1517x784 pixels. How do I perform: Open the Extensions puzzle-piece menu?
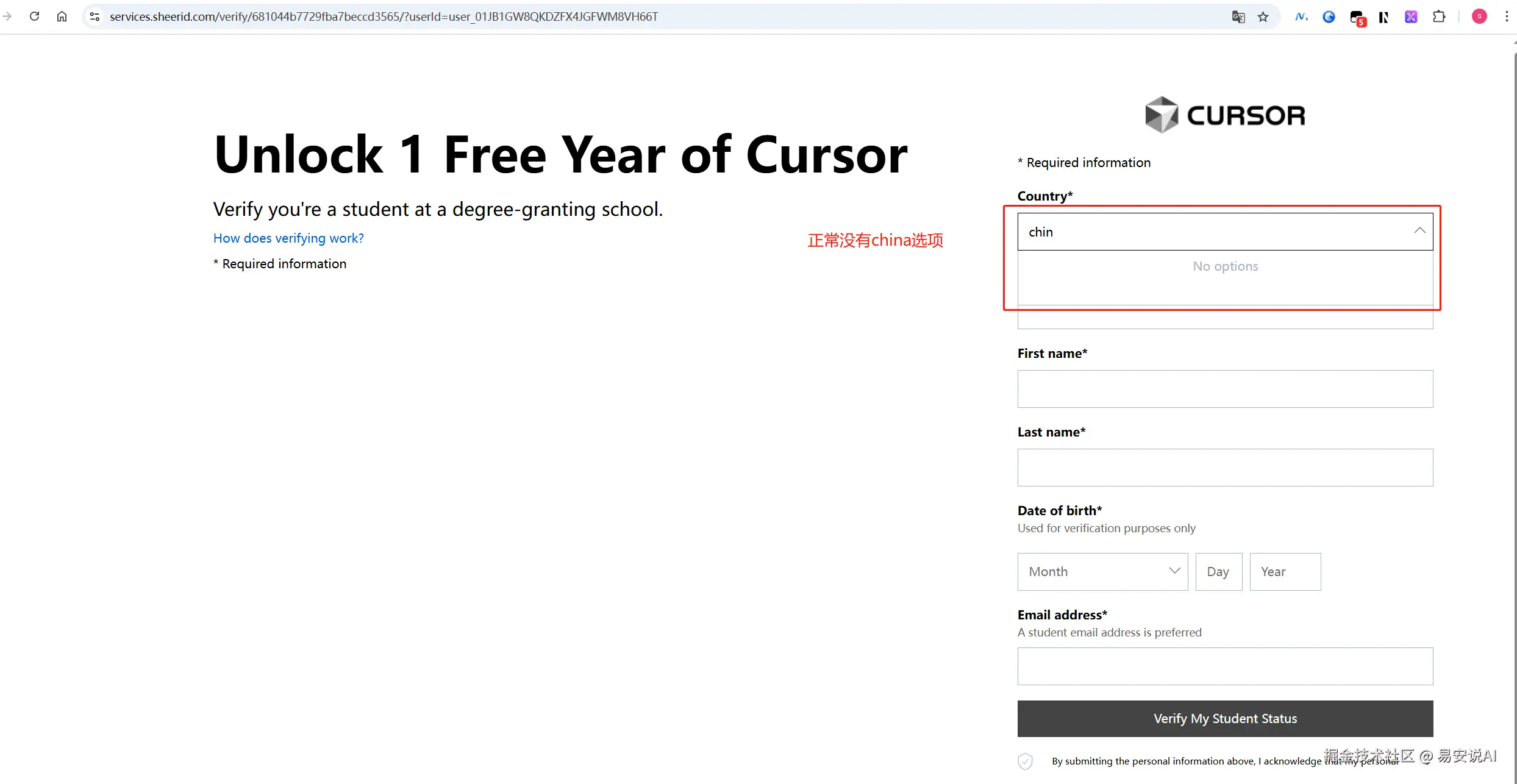click(x=1439, y=16)
